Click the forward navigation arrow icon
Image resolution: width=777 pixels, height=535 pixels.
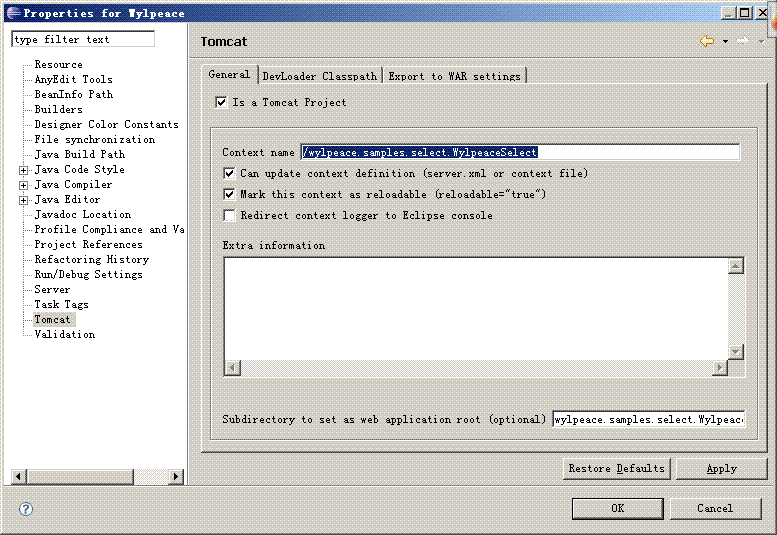[742, 41]
